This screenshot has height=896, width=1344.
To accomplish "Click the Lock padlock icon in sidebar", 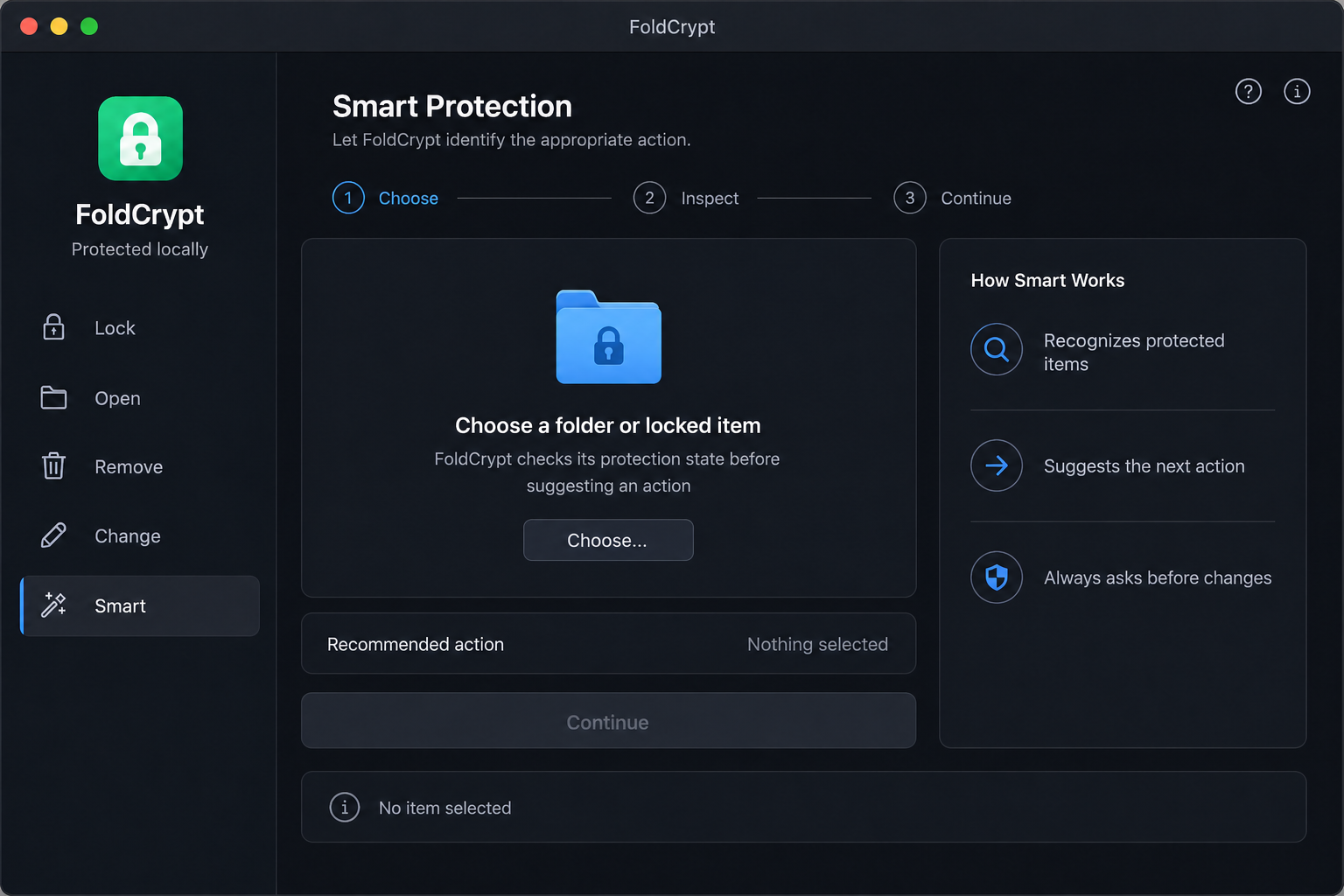I will click(x=53, y=327).
